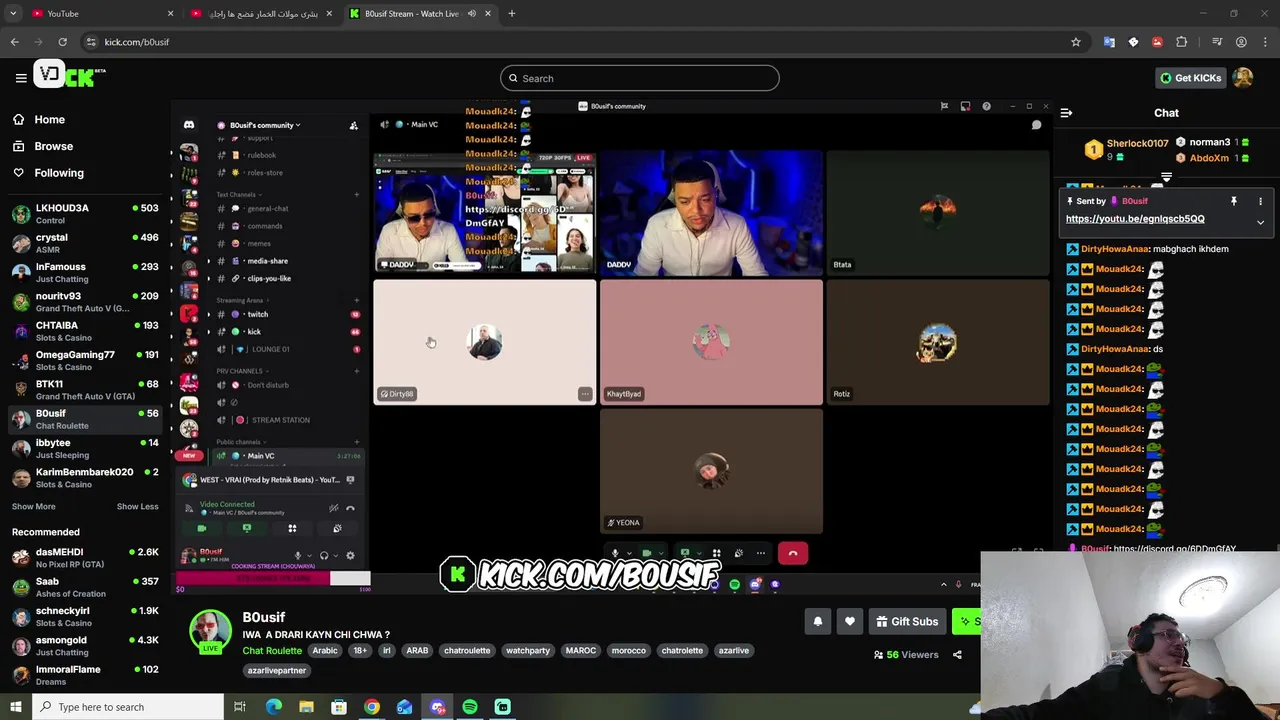Toggle noise suppression in Discord voice panel

click(334, 508)
